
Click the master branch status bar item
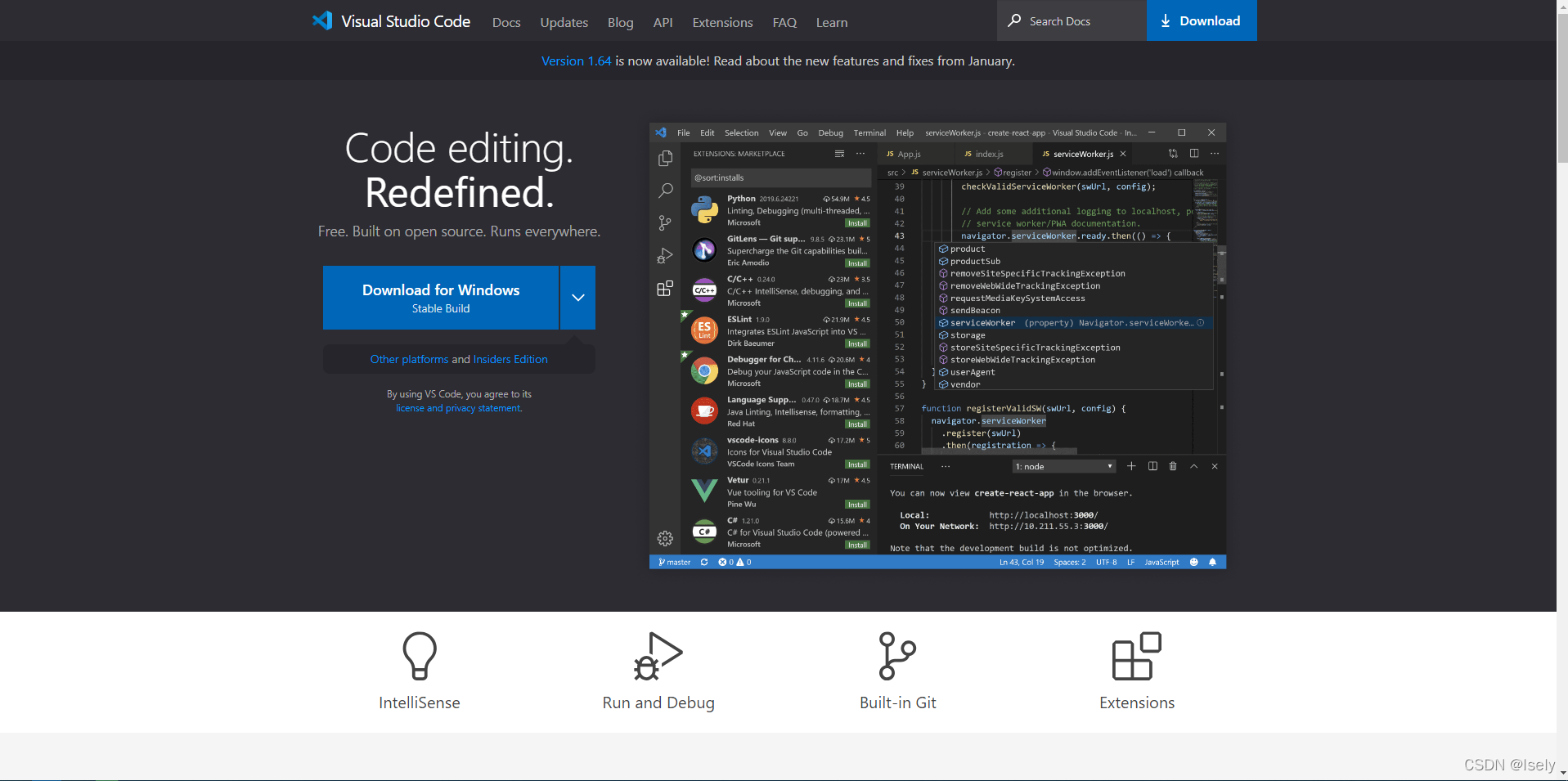tap(675, 562)
